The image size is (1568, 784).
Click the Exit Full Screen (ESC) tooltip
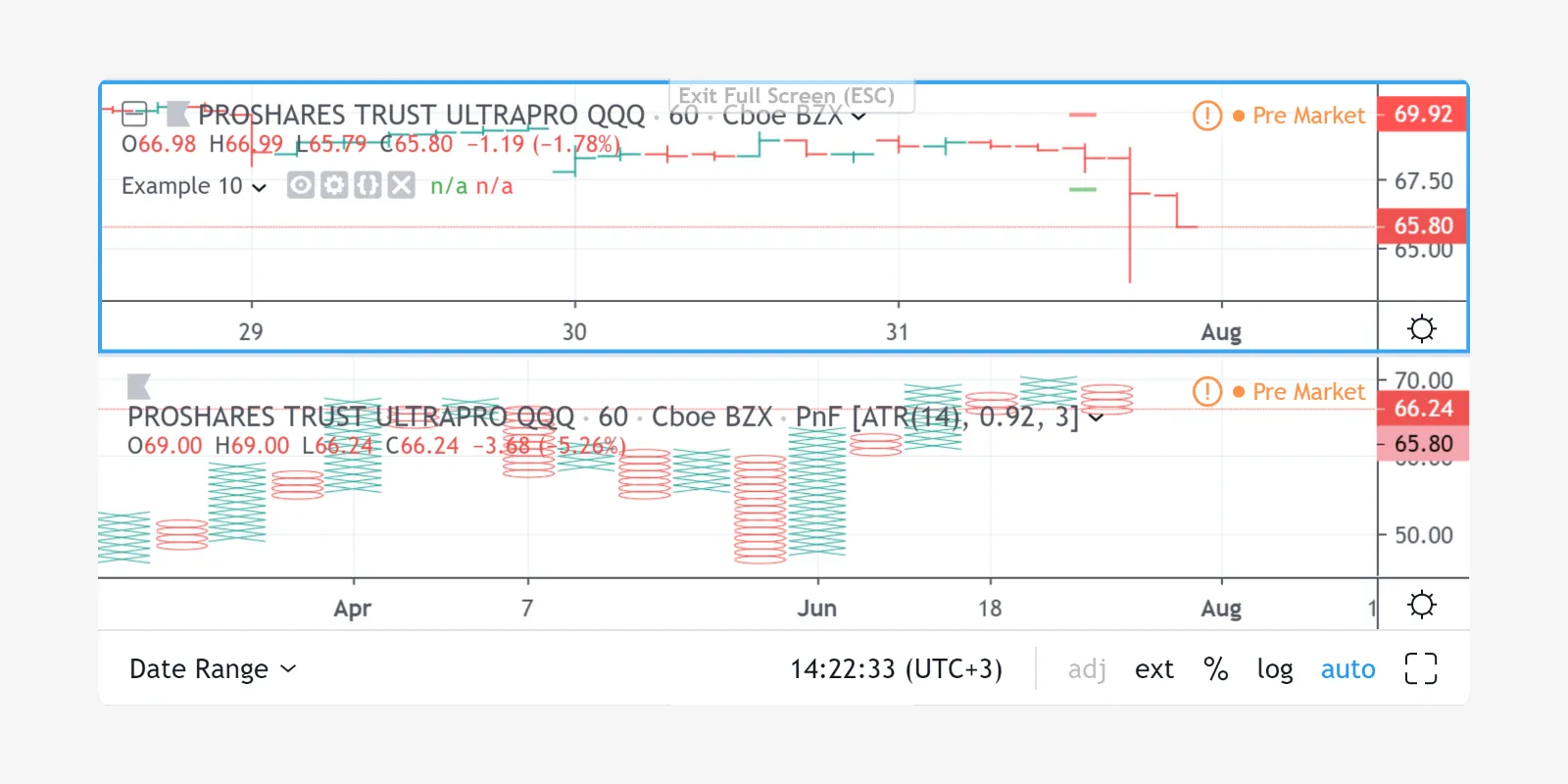pos(792,96)
